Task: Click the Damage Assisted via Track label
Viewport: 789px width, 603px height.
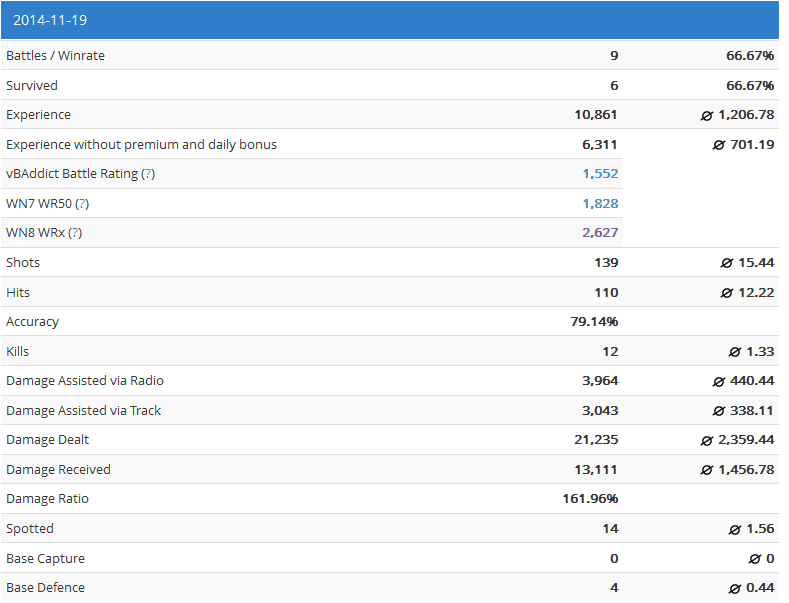Action: [83, 411]
